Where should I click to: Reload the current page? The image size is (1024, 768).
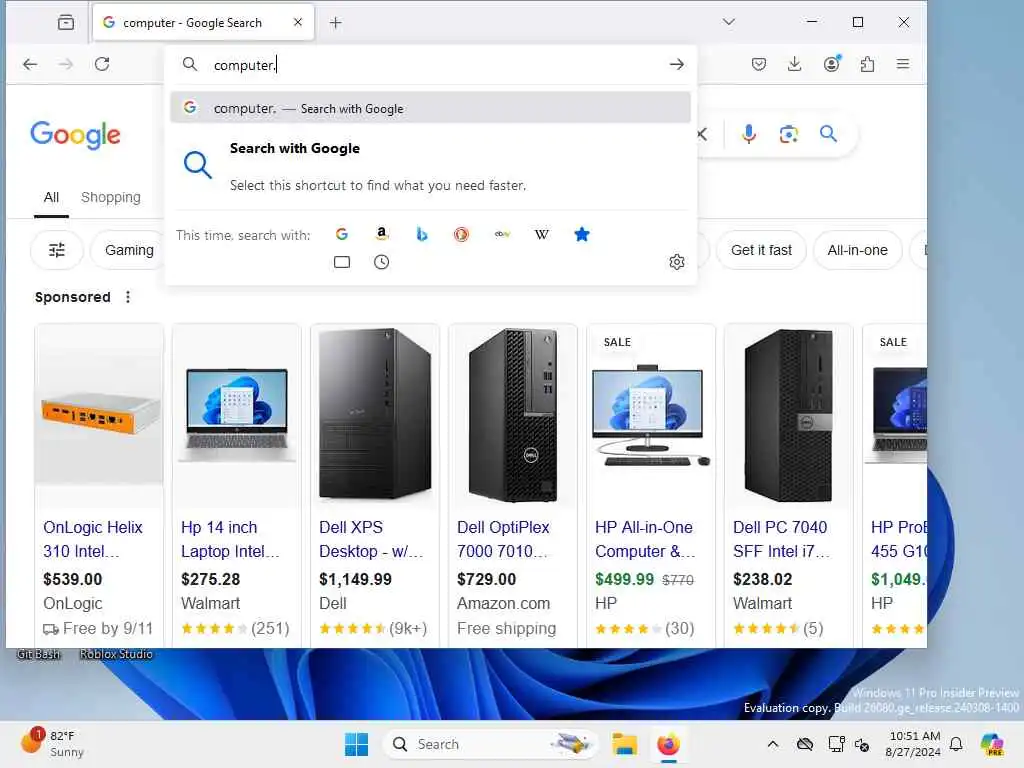(102, 64)
